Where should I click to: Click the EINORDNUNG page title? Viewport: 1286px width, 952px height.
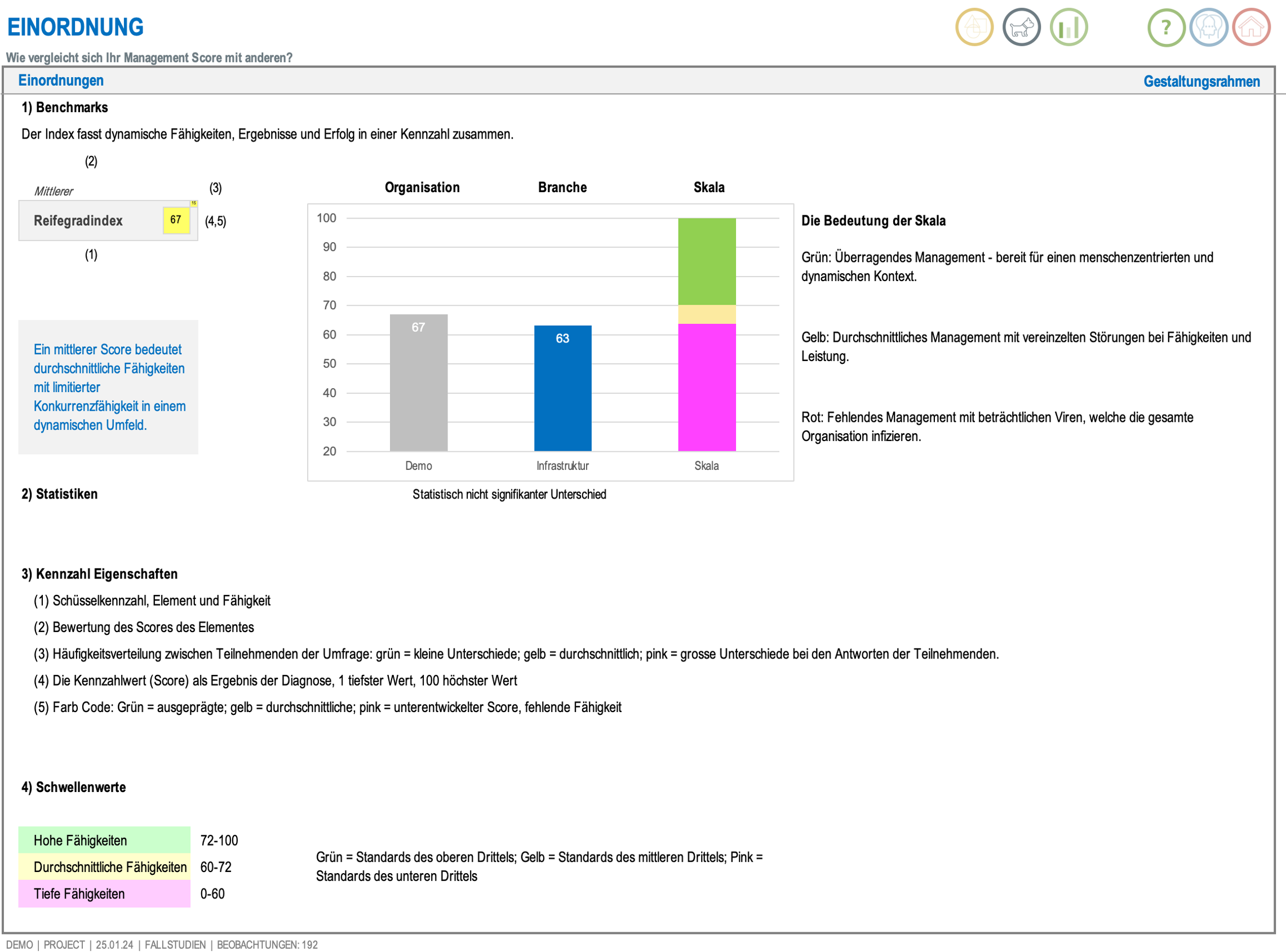click(75, 27)
